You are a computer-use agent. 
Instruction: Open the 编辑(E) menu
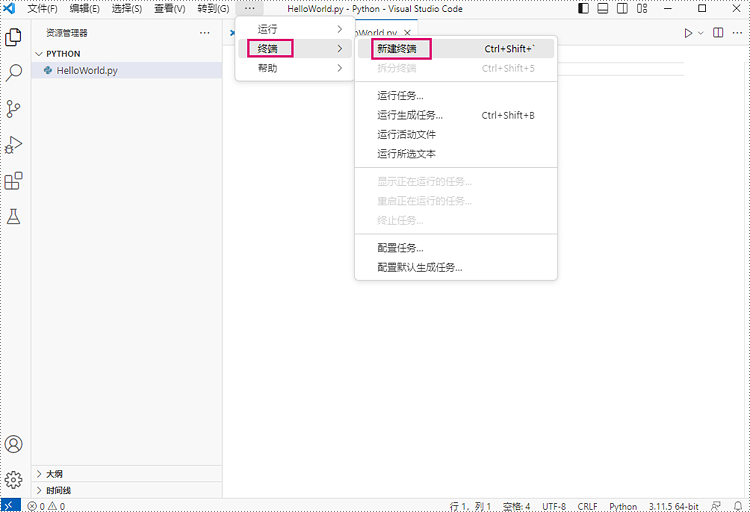[x=85, y=9]
